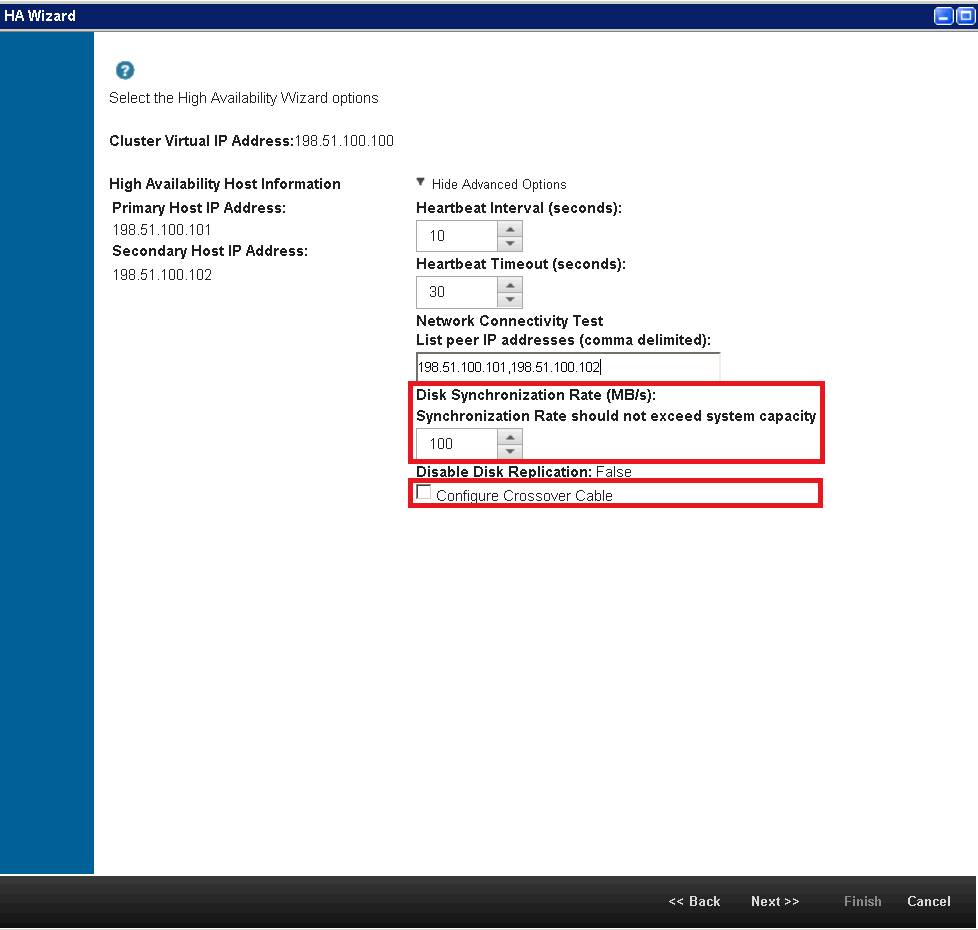
Task: Decrease Heartbeat Interval with down arrow
Action: [510, 243]
